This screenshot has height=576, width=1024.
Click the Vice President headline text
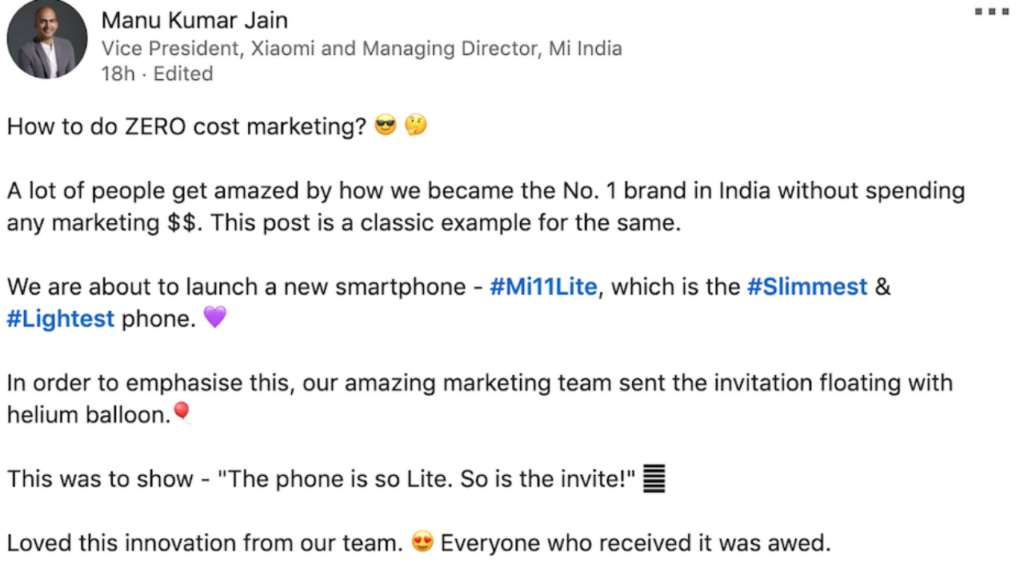coord(360,48)
